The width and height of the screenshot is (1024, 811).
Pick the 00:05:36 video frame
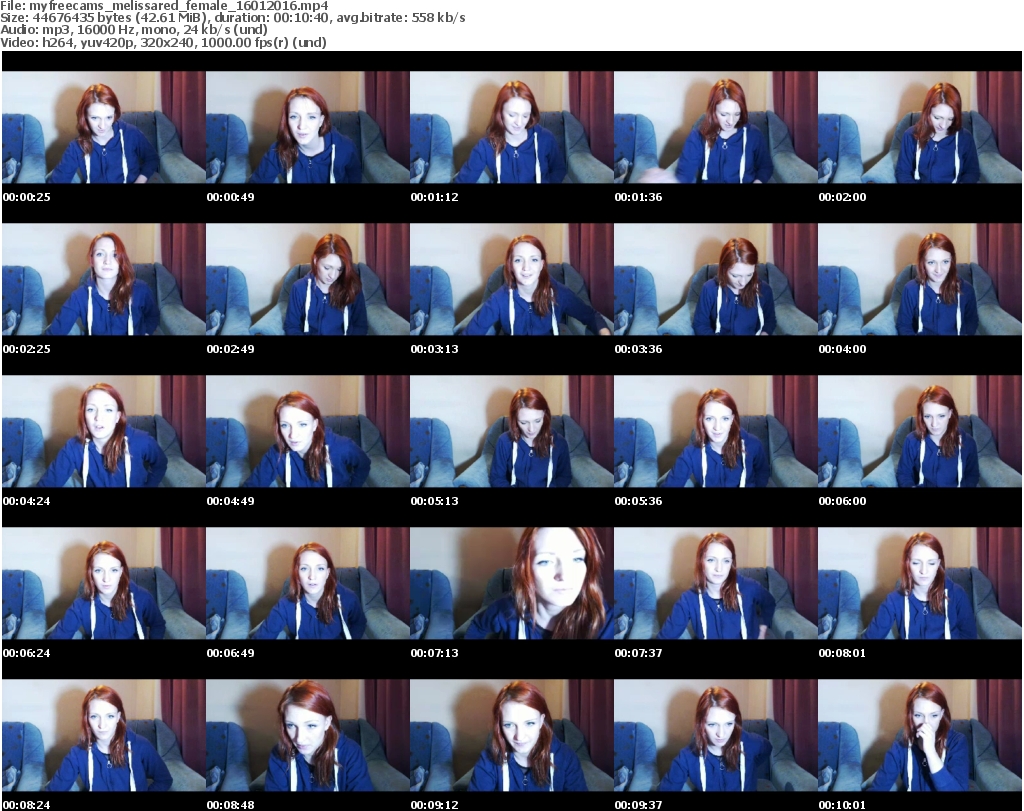pyautogui.click(x=716, y=432)
